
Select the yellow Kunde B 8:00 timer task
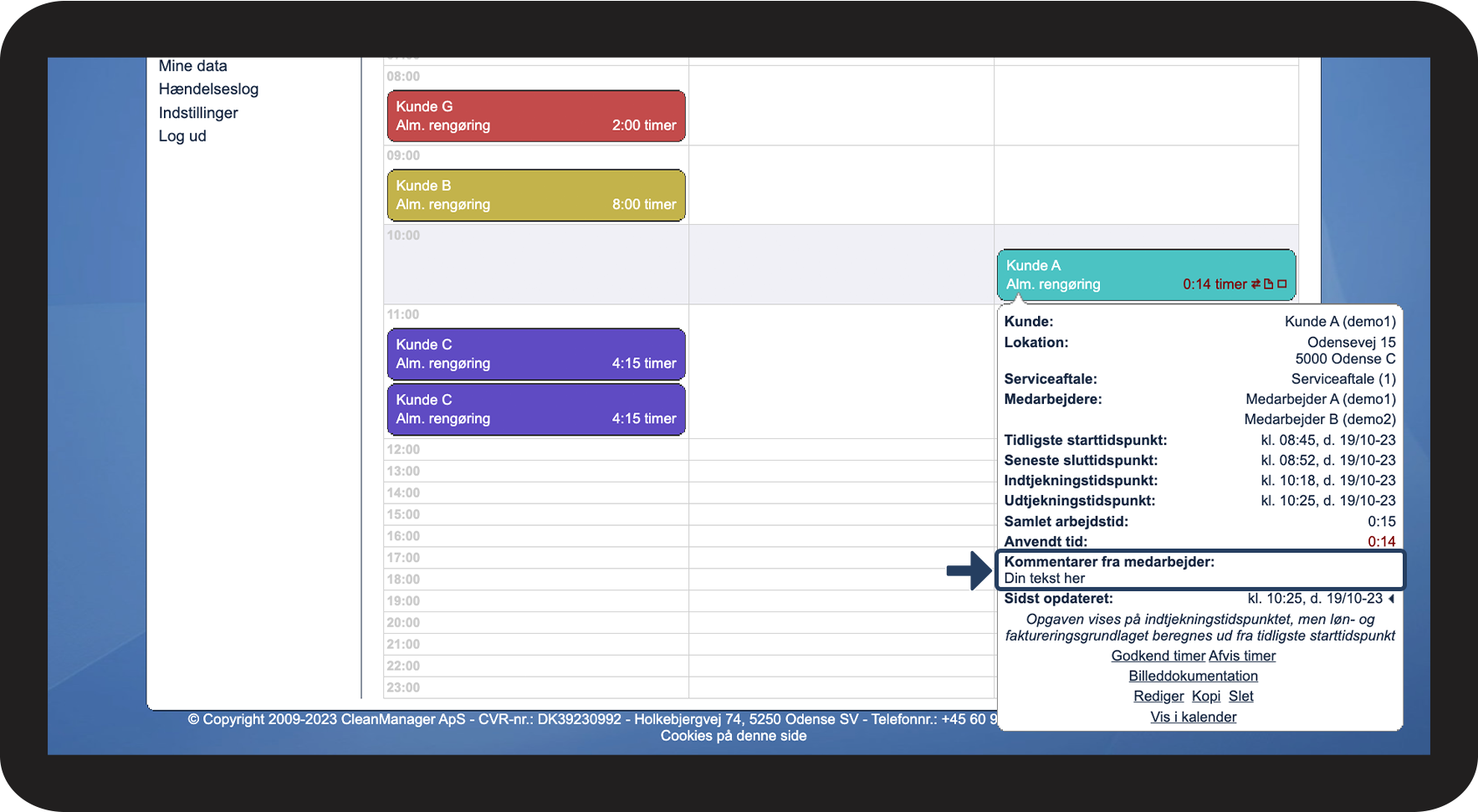pos(536,196)
